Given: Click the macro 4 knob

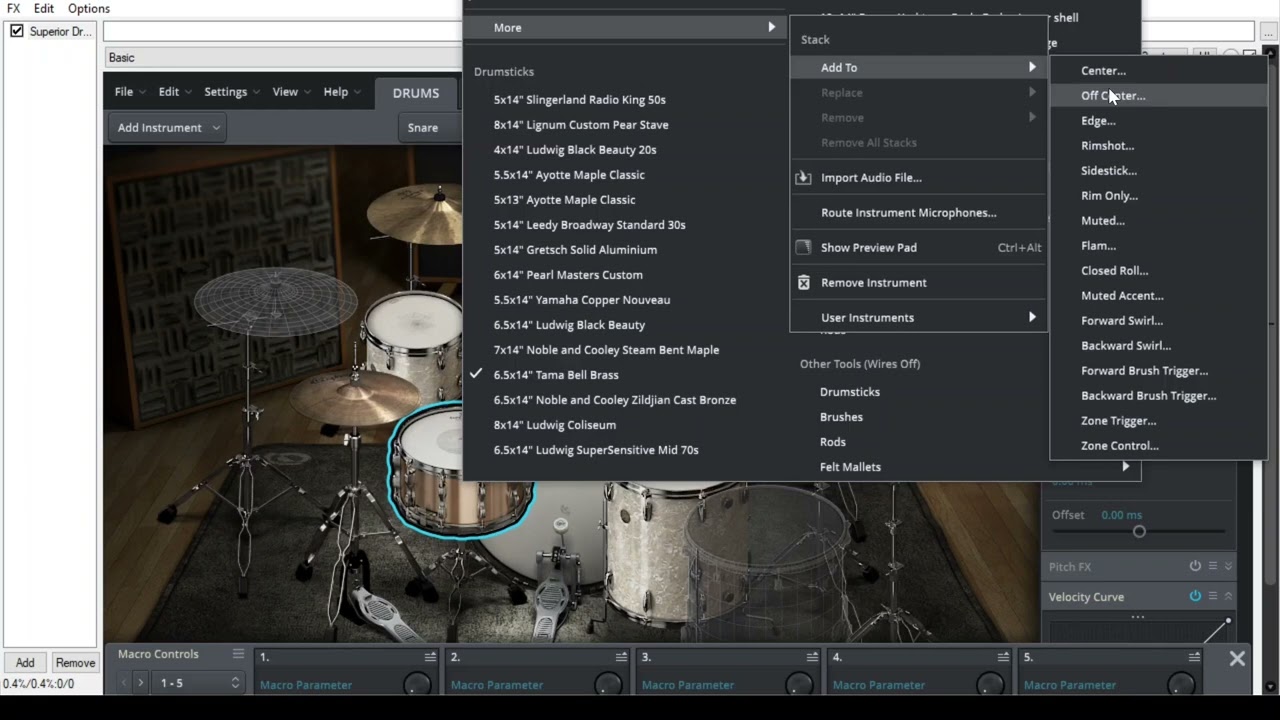Looking at the screenshot, I should point(990,684).
